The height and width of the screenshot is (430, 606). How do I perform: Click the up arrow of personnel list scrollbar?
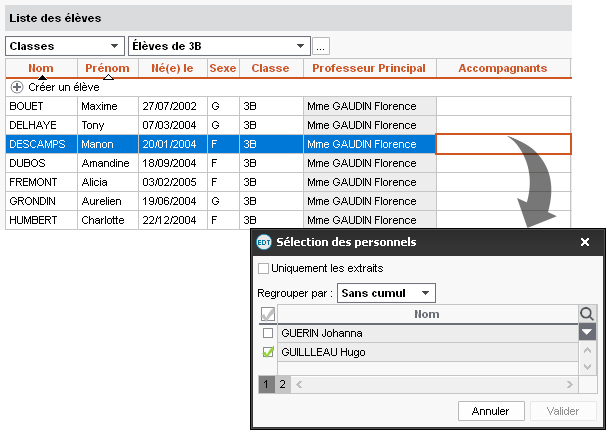587,351
